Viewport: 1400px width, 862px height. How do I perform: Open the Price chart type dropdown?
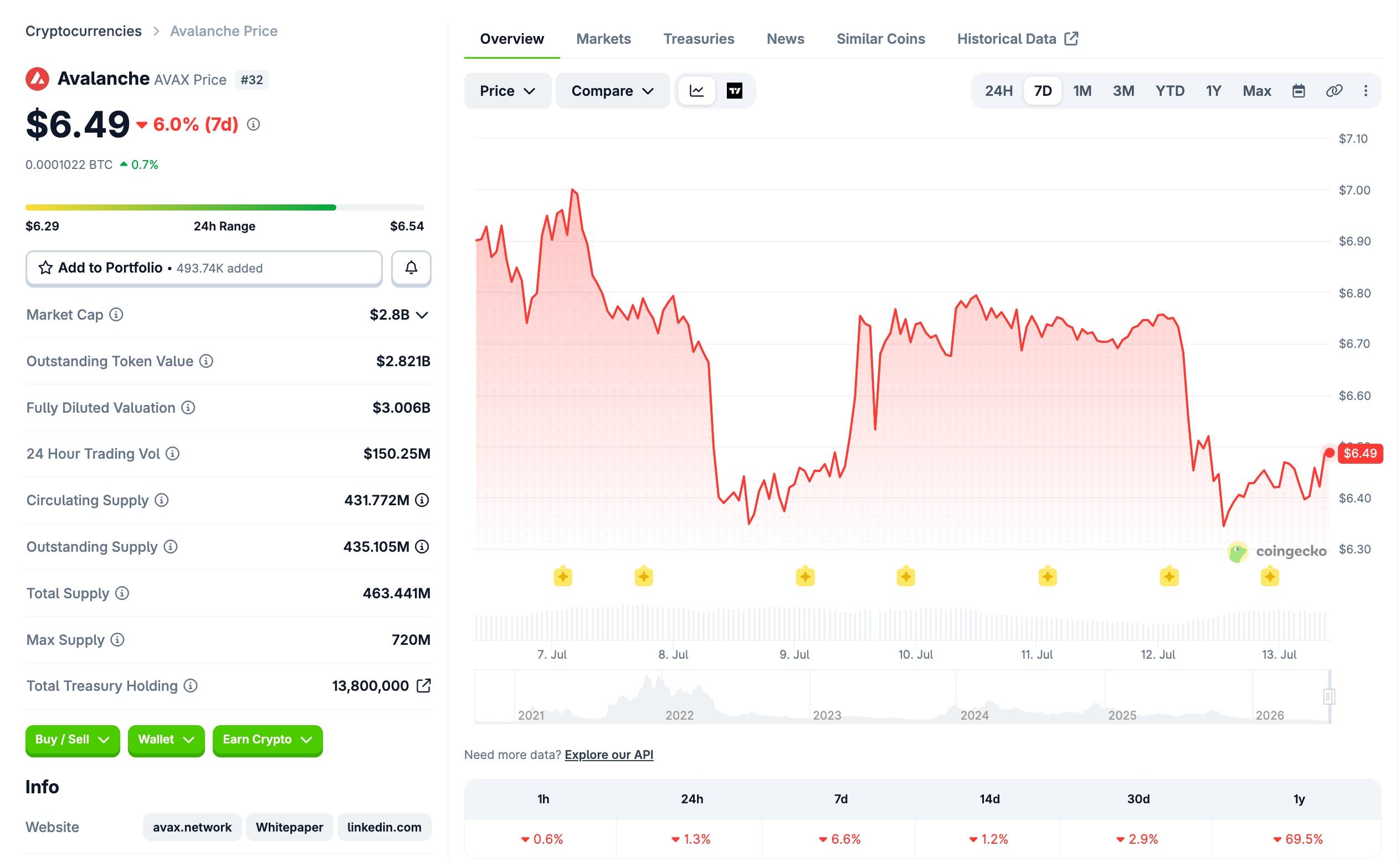508,91
